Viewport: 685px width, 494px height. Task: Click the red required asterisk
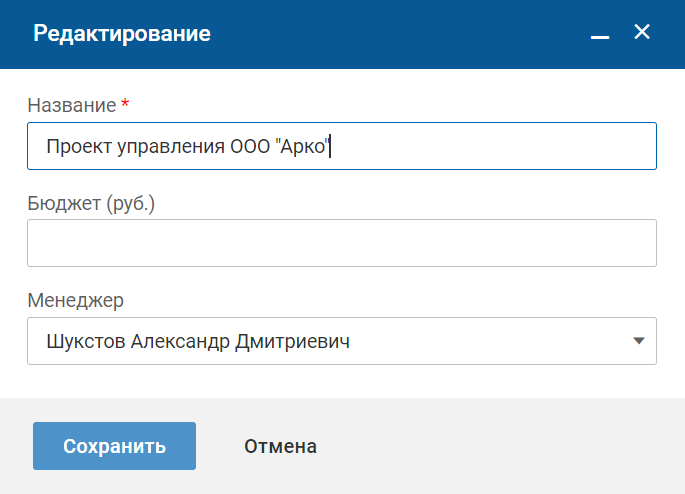pyautogui.click(x=125, y=105)
